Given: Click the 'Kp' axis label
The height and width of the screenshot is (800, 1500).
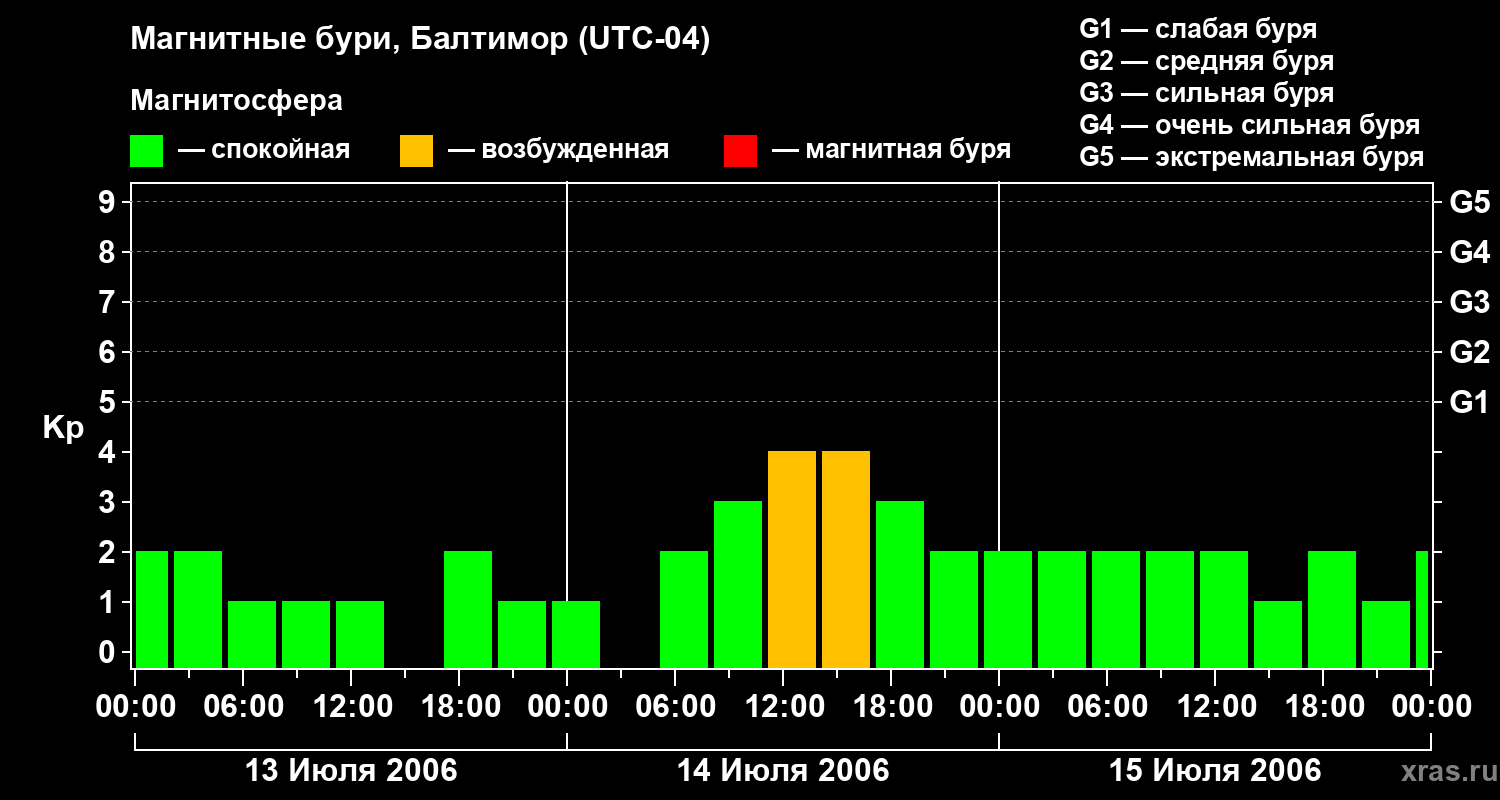Looking at the screenshot, I should 63,429.
